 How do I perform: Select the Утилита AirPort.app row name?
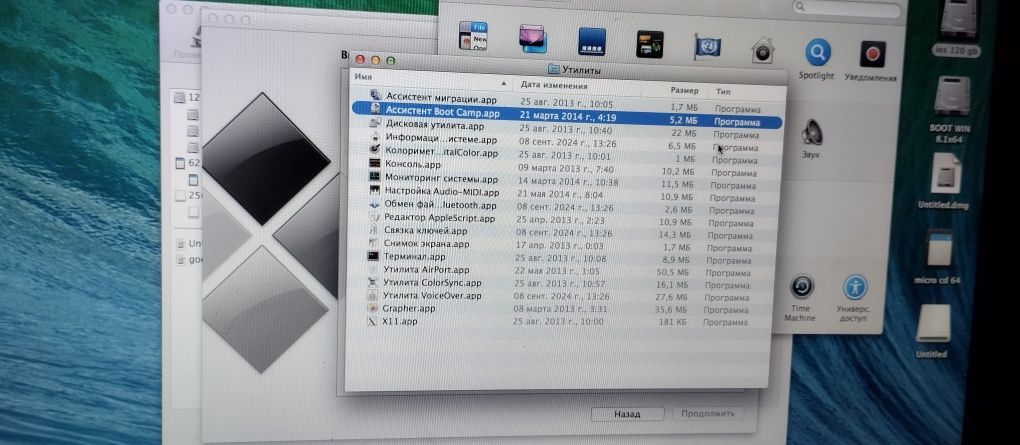click(x=425, y=269)
